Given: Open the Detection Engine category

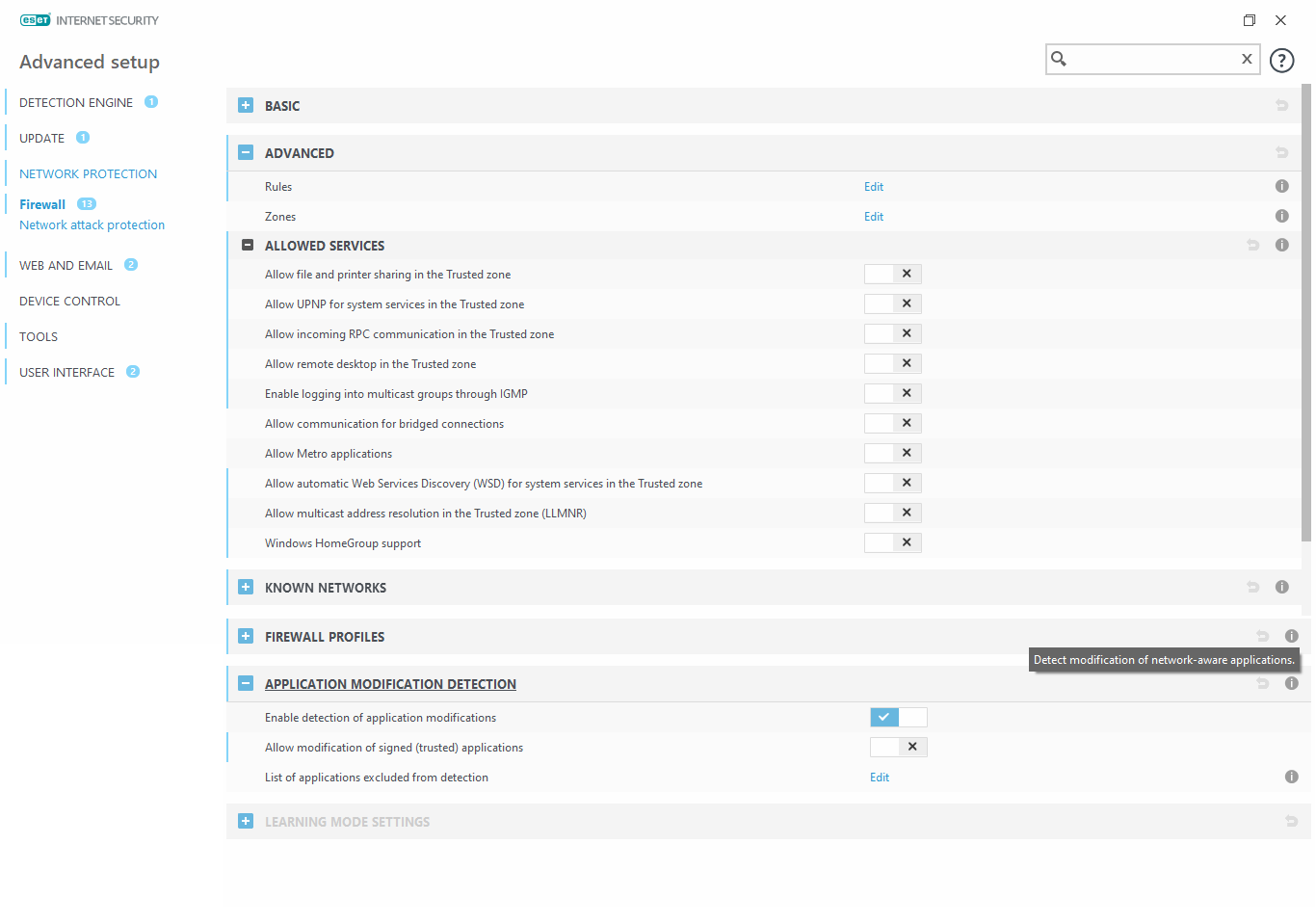Looking at the screenshot, I should click(x=76, y=102).
